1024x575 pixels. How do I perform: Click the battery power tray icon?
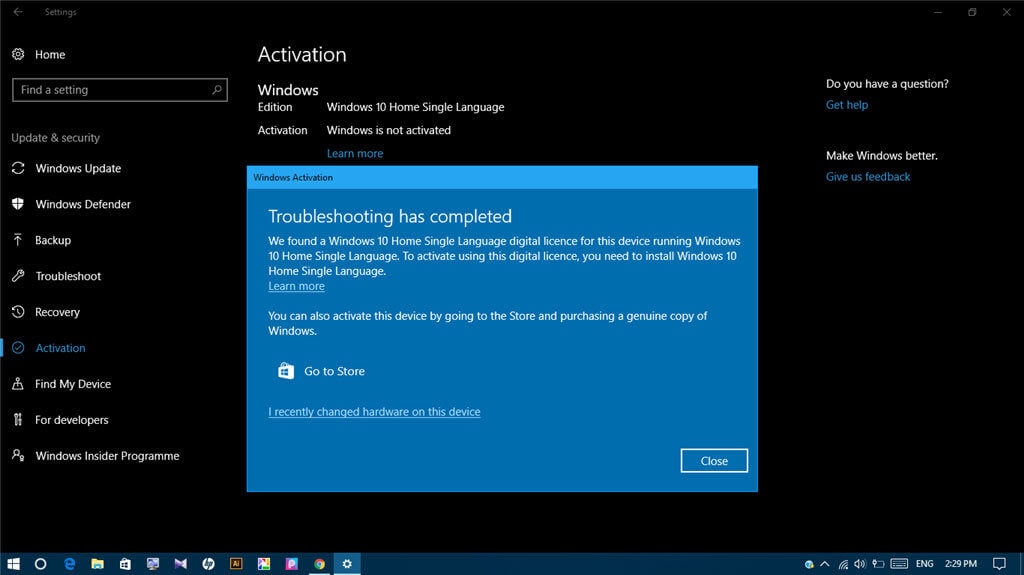coord(878,563)
